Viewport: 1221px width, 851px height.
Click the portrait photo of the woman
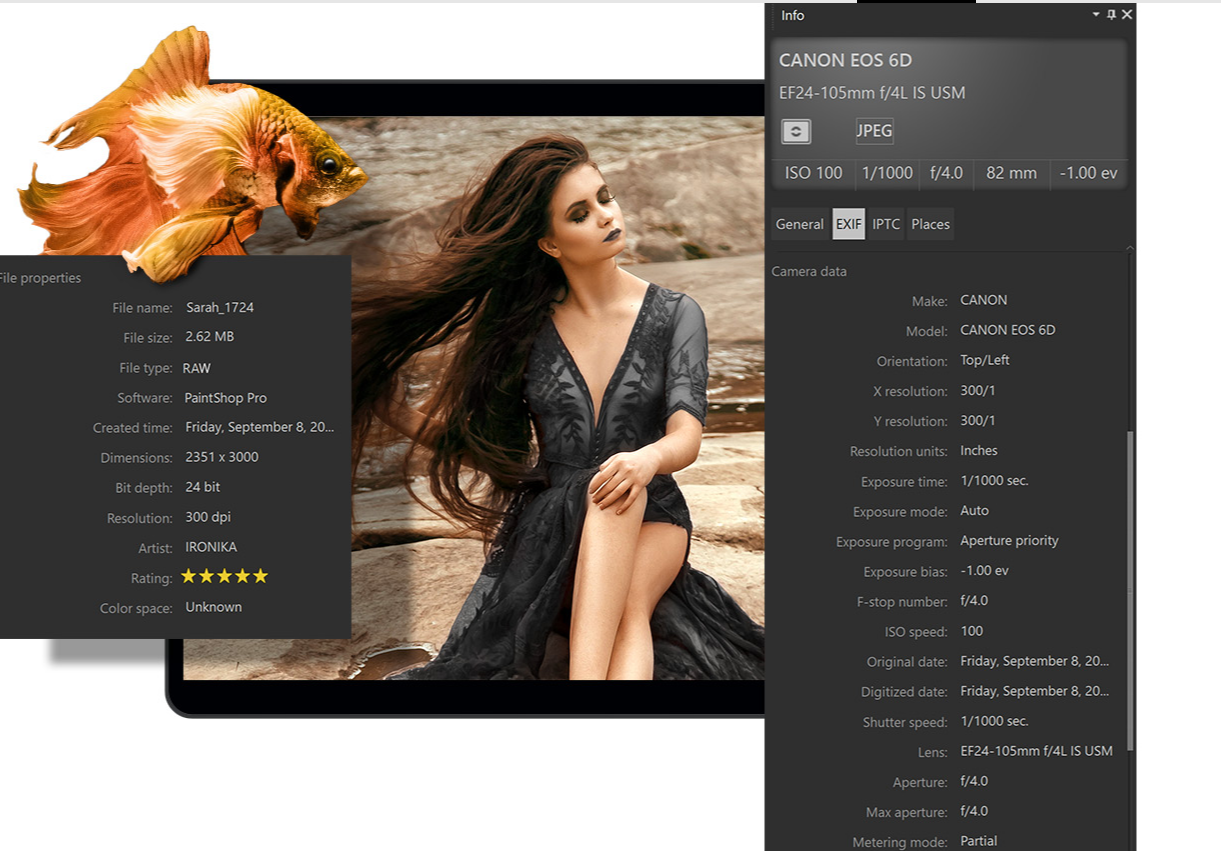pos(560,400)
